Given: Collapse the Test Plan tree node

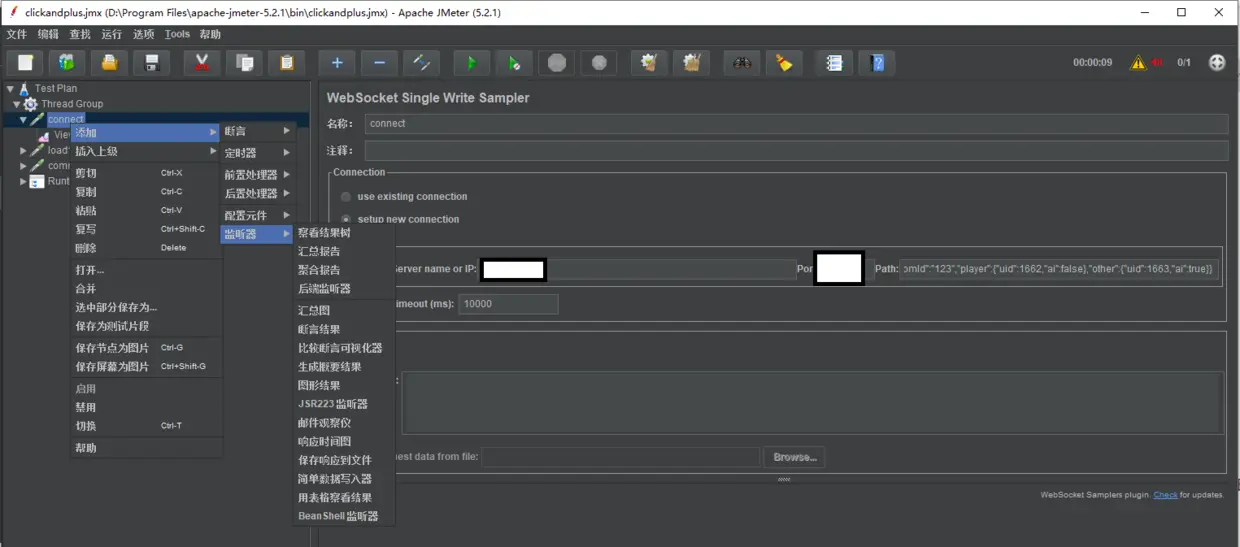Looking at the screenshot, I should (10, 88).
